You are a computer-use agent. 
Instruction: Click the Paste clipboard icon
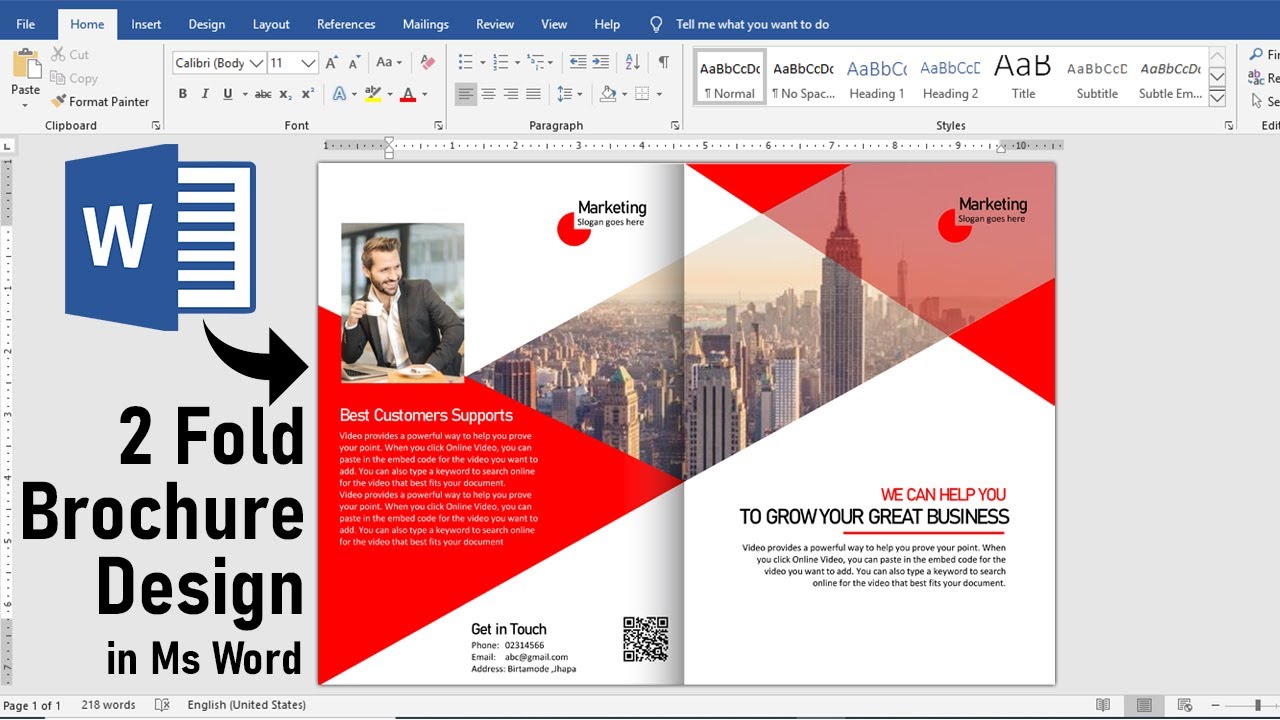pyautogui.click(x=25, y=63)
